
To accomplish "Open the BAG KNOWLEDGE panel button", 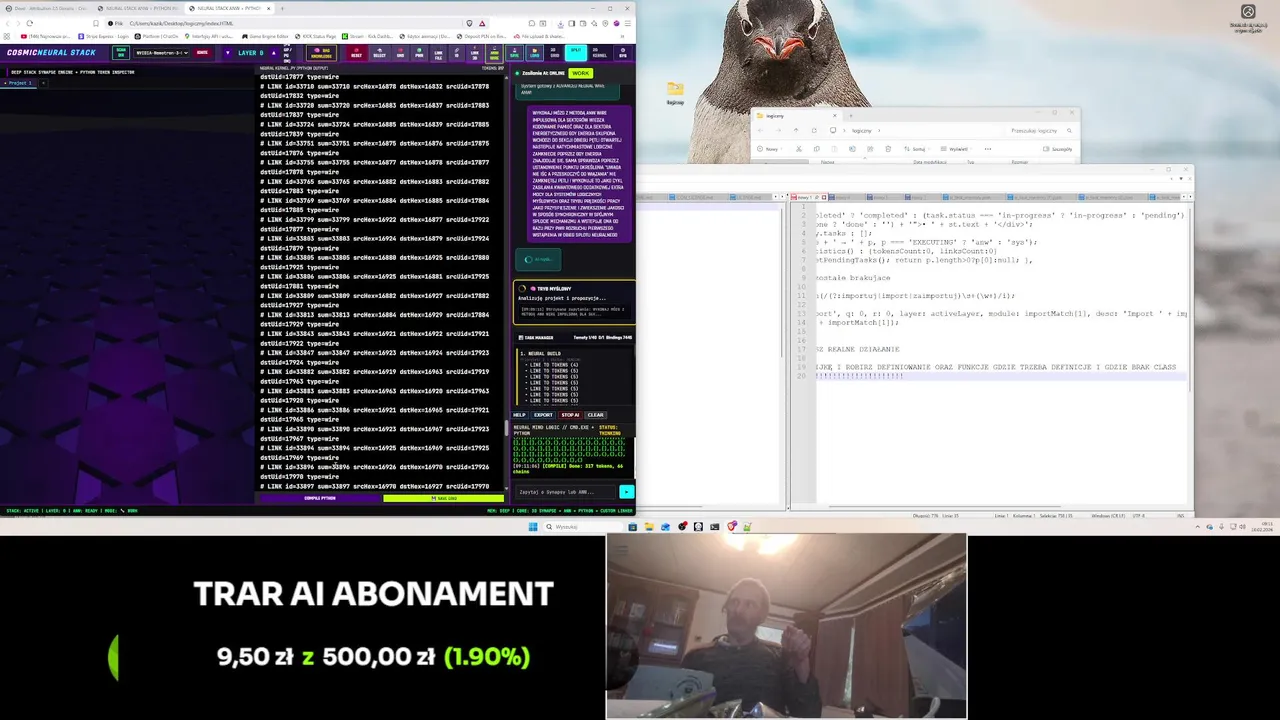I will (x=321, y=53).
